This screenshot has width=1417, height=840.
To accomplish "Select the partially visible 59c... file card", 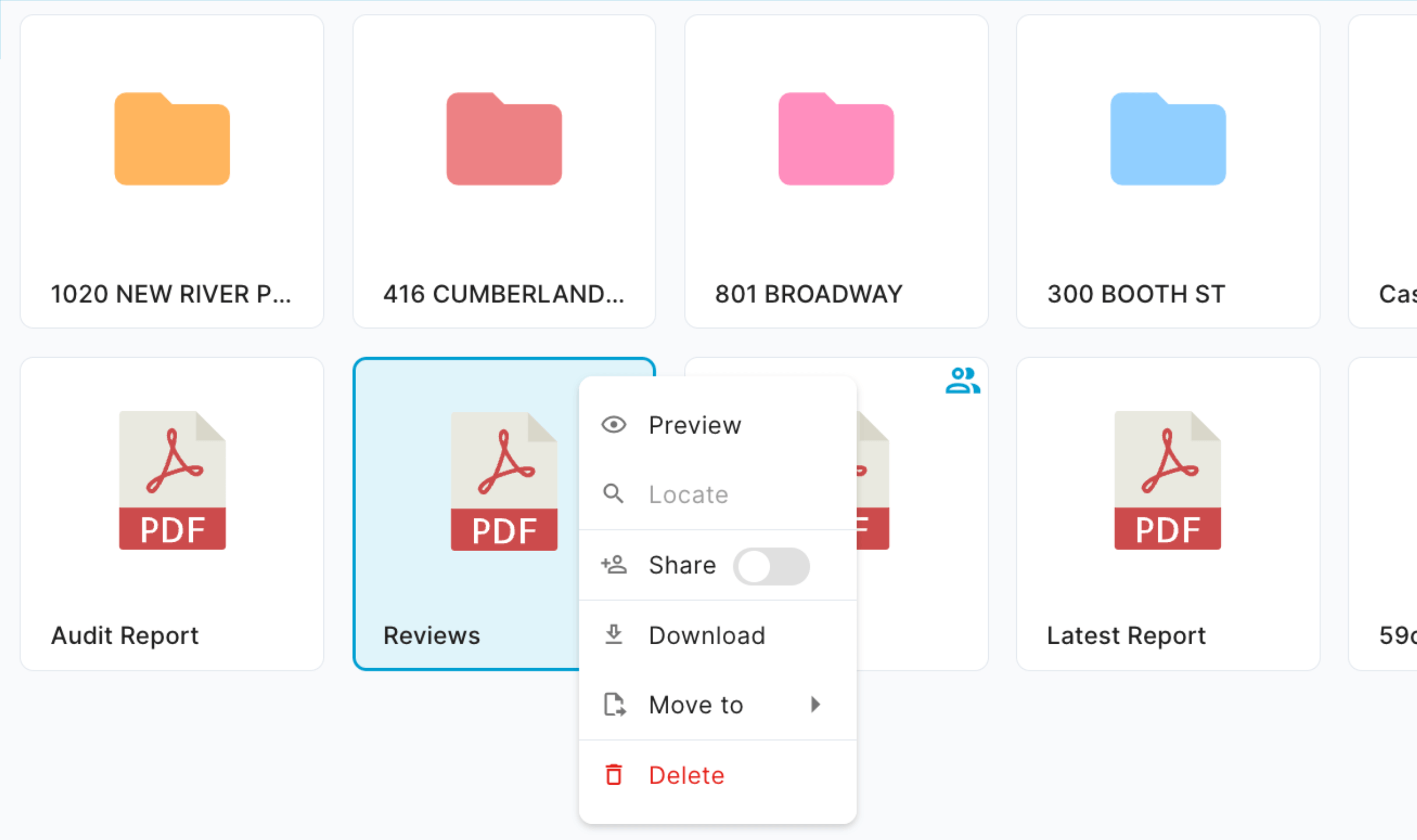I will (1383, 514).
